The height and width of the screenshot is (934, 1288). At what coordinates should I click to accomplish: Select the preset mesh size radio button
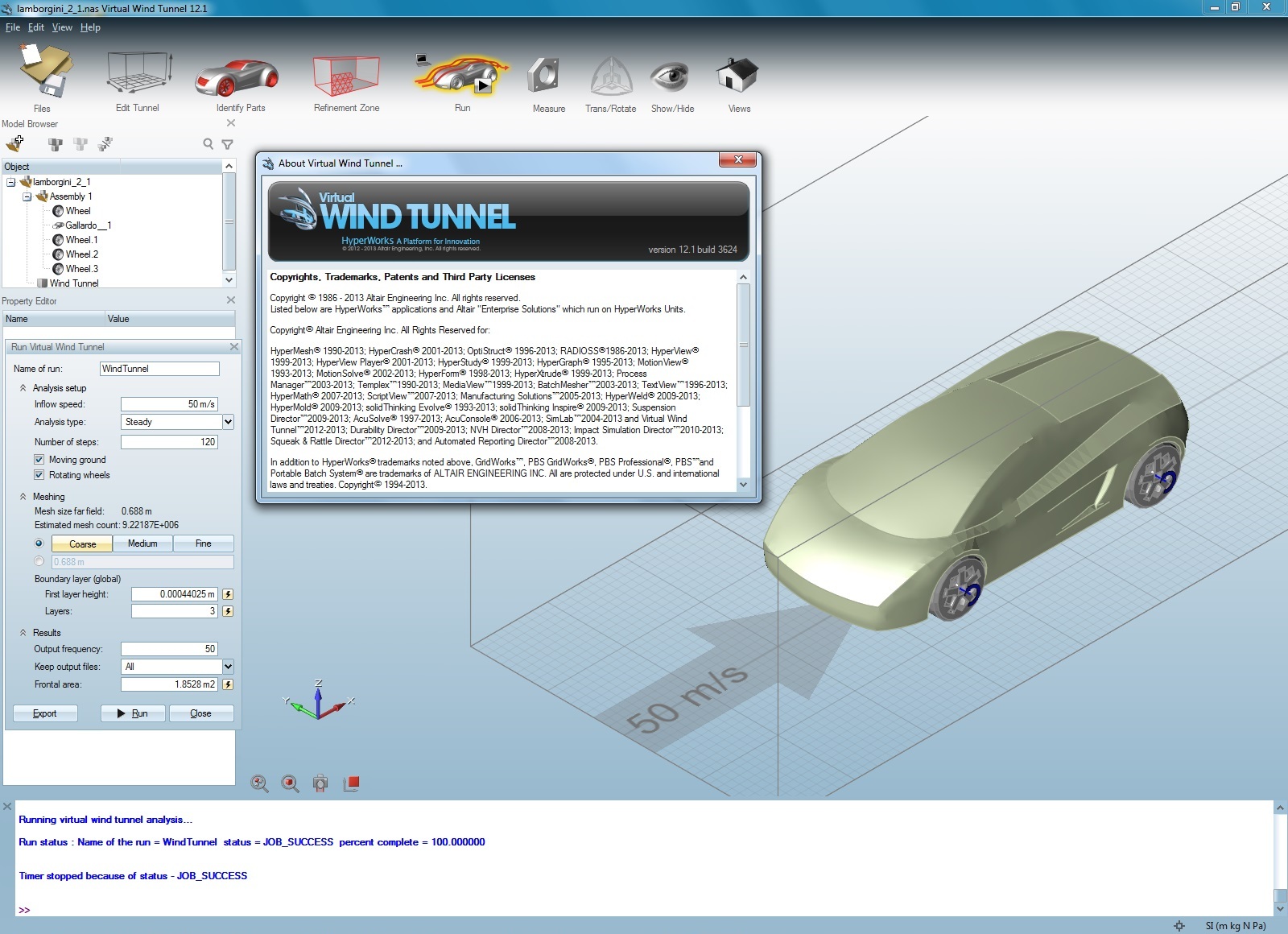point(39,543)
